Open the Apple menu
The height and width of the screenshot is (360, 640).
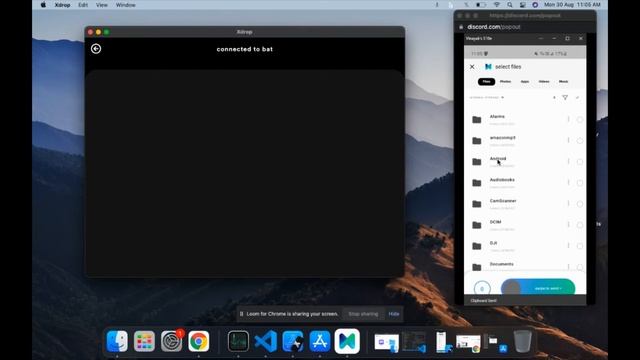43,5
